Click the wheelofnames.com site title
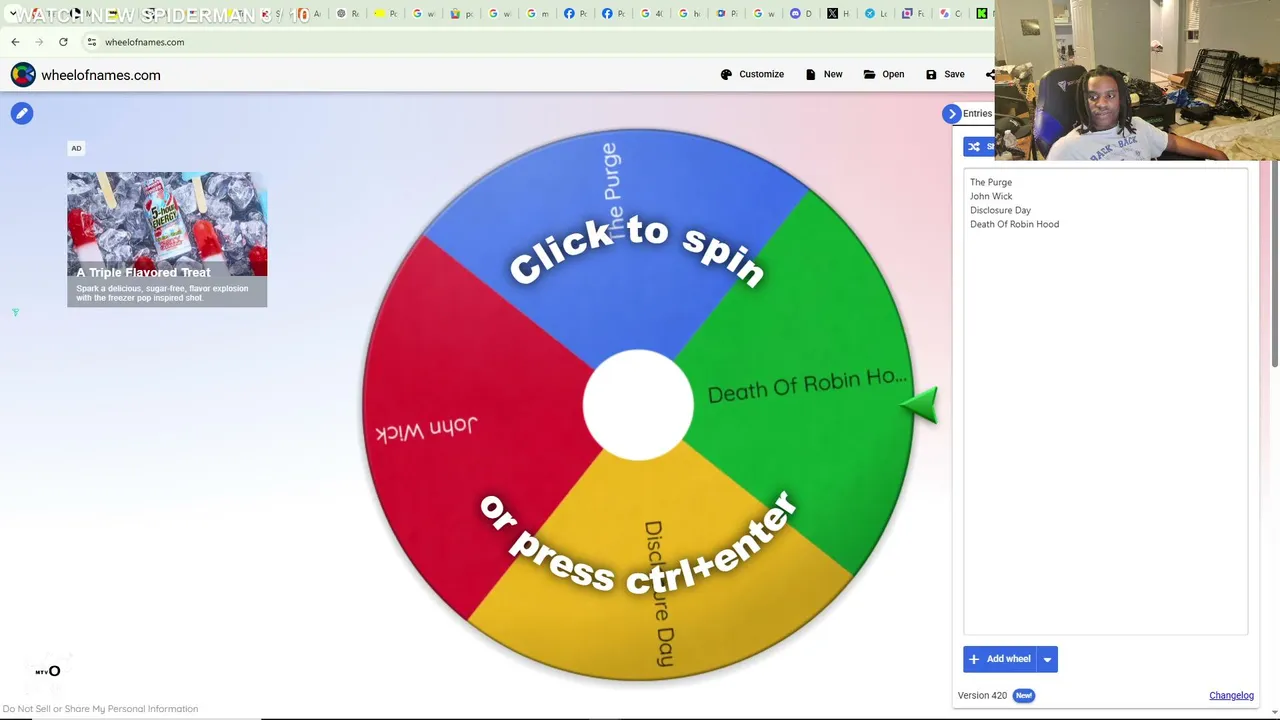Screen dimensions: 1280x720 pos(101,75)
